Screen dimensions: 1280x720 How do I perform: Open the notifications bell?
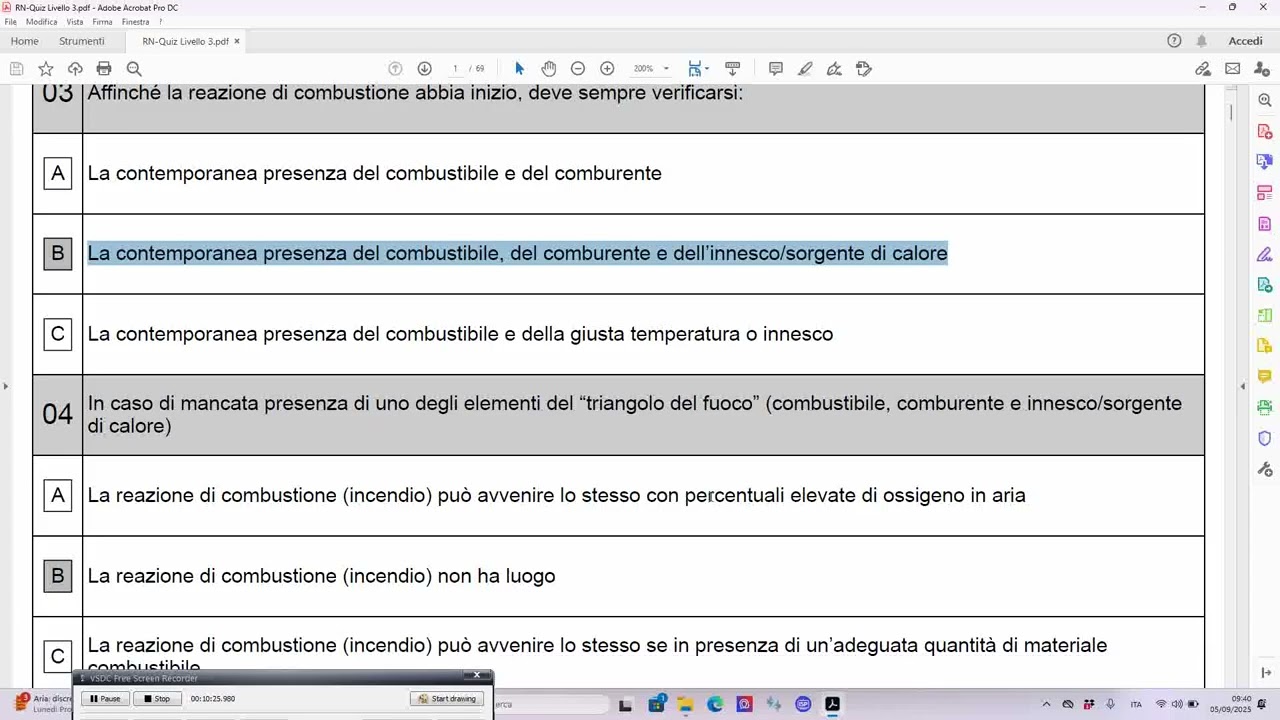pyautogui.click(x=1201, y=41)
